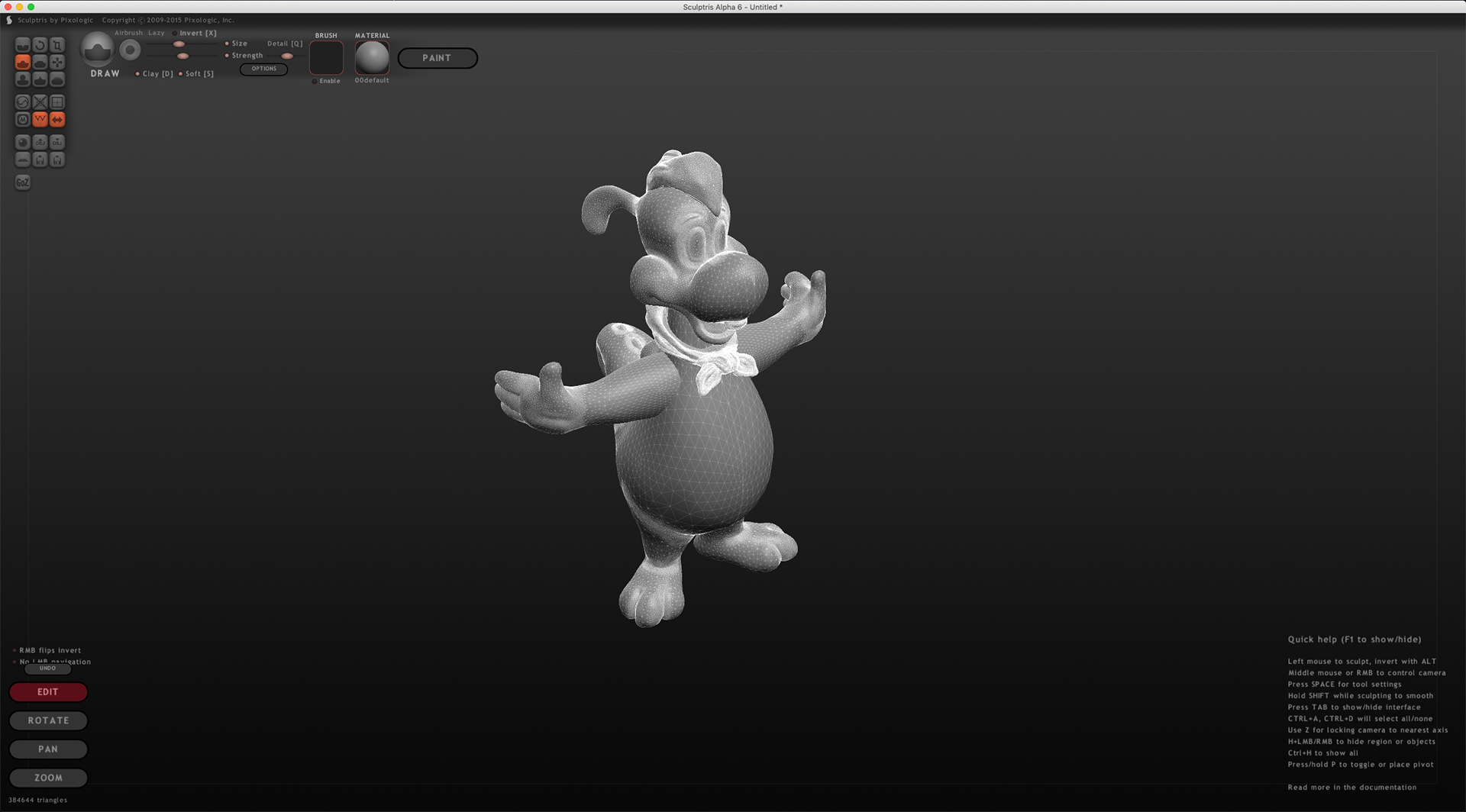Click the empty BRUSH texture slot
Screen dimensions: 1466x812
tap(326, 58)
